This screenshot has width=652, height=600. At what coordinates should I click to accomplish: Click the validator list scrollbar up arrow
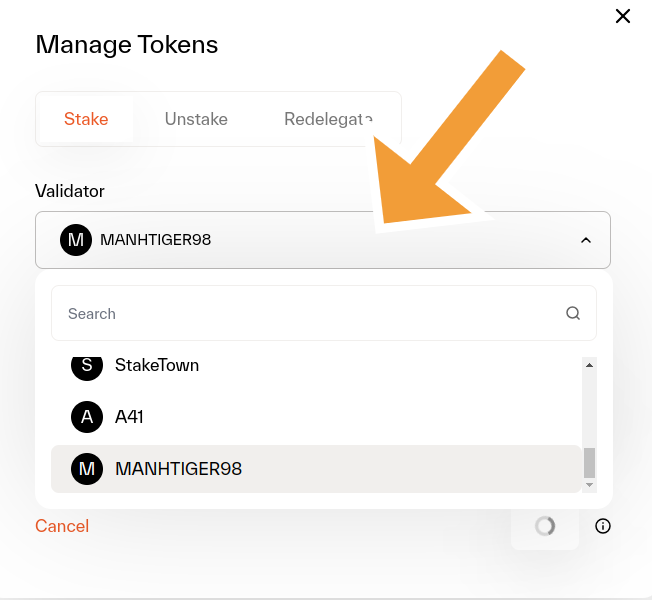coord(590,366)
